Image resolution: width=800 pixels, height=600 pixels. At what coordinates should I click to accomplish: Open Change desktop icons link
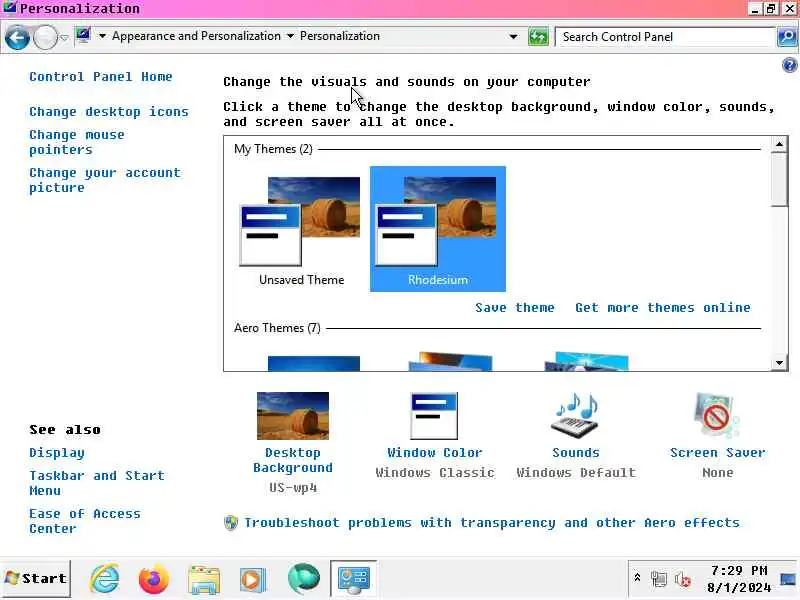pyautogui.click(x=109, y=112)
